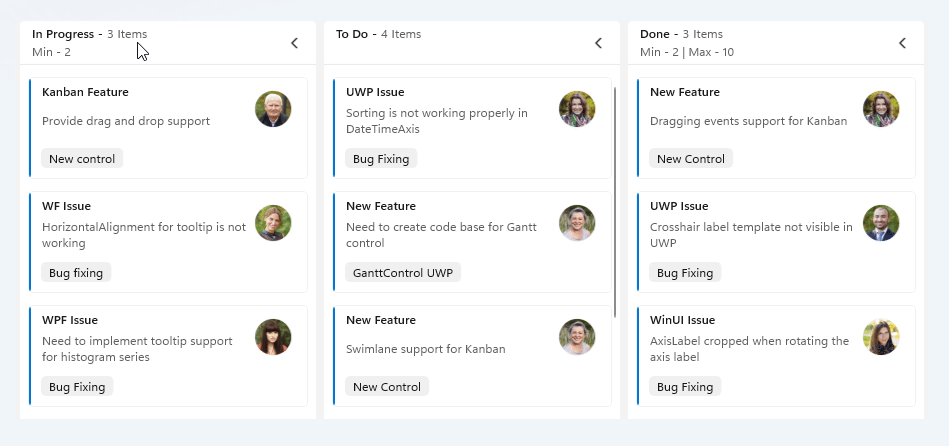Click the To Do column header title
The image size is (949, 446).
352,34
